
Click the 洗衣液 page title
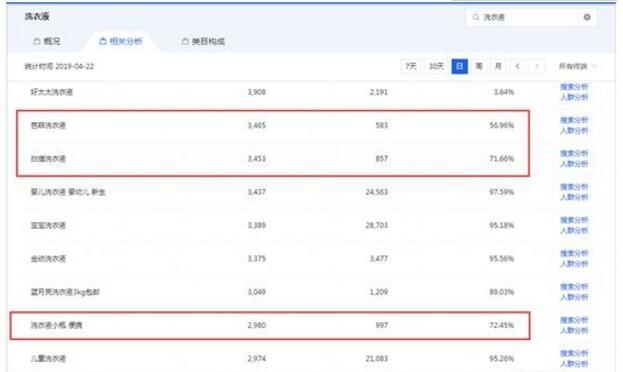(37, 17)
